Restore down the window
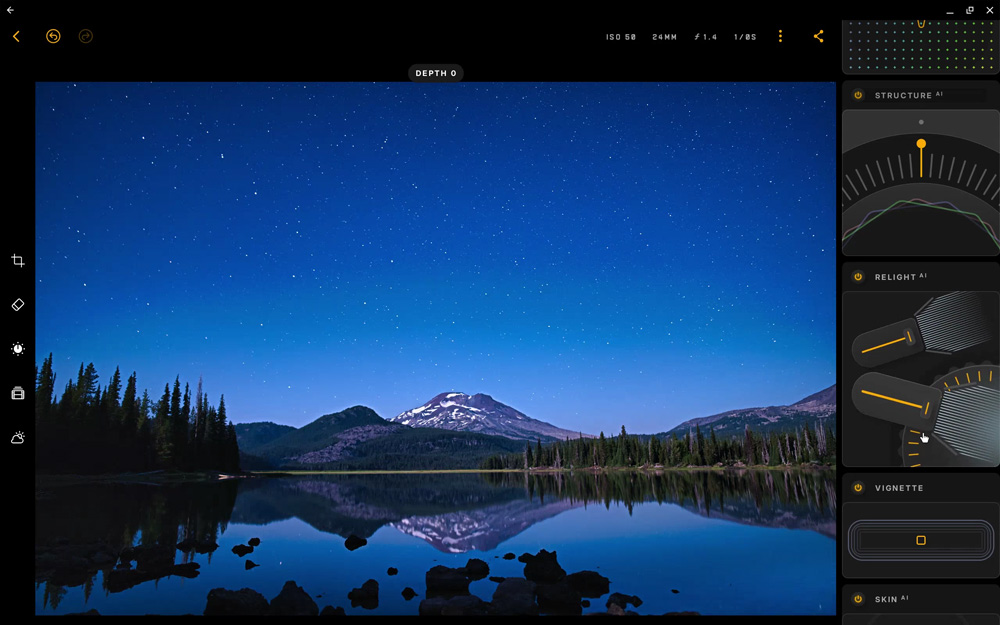This screenshot has height=625, width=1000. coord(969,10)
